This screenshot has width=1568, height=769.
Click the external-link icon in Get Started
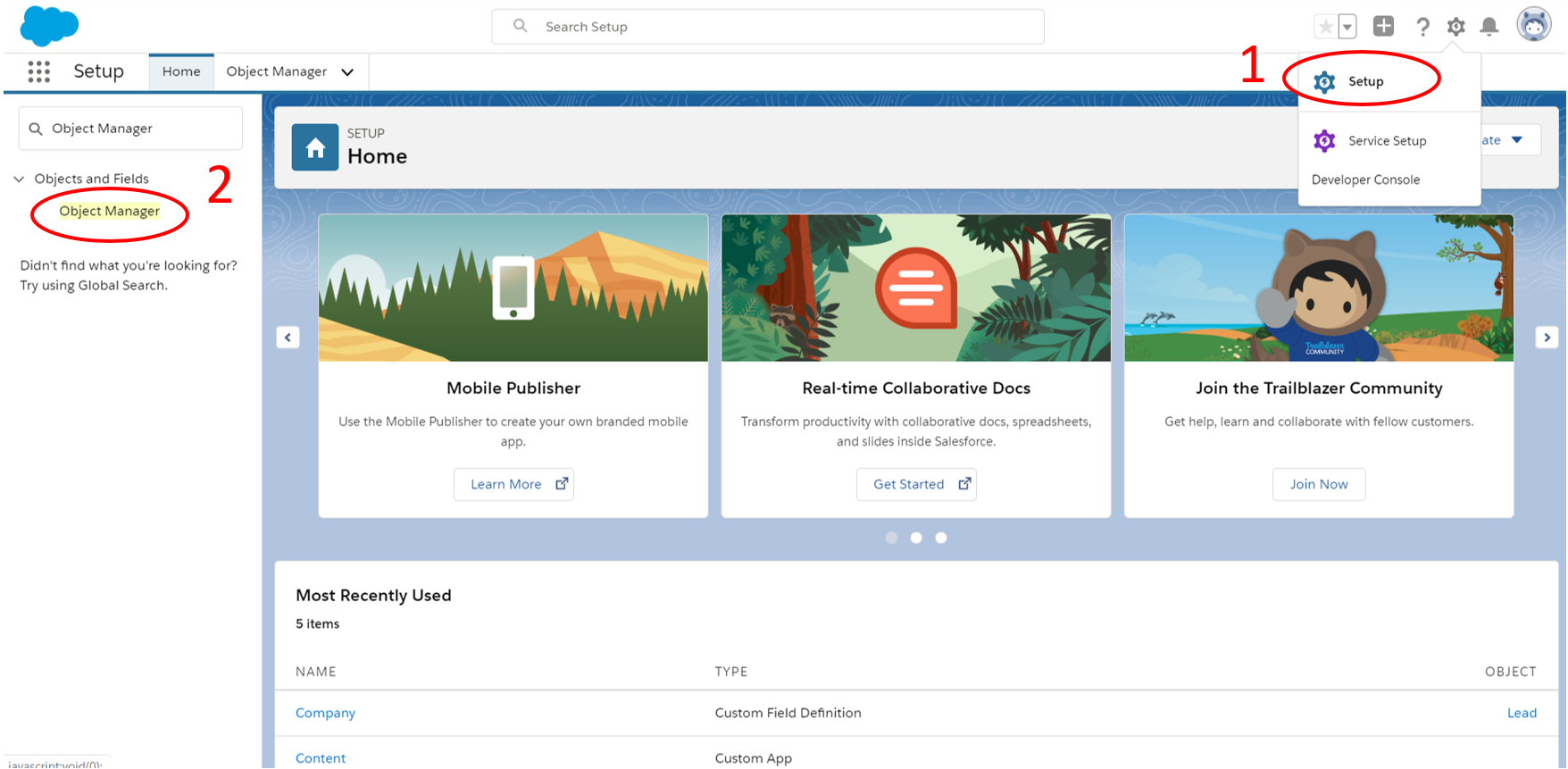964,483
